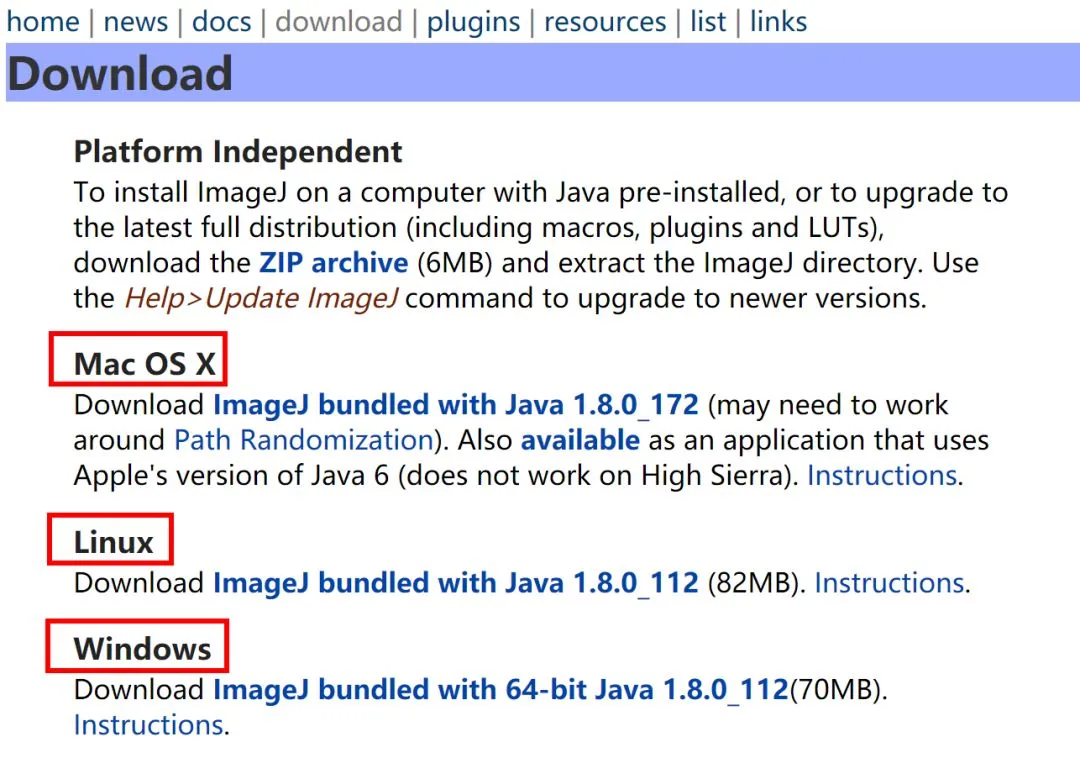Click the Linux section heading

(x=114, y=542)
